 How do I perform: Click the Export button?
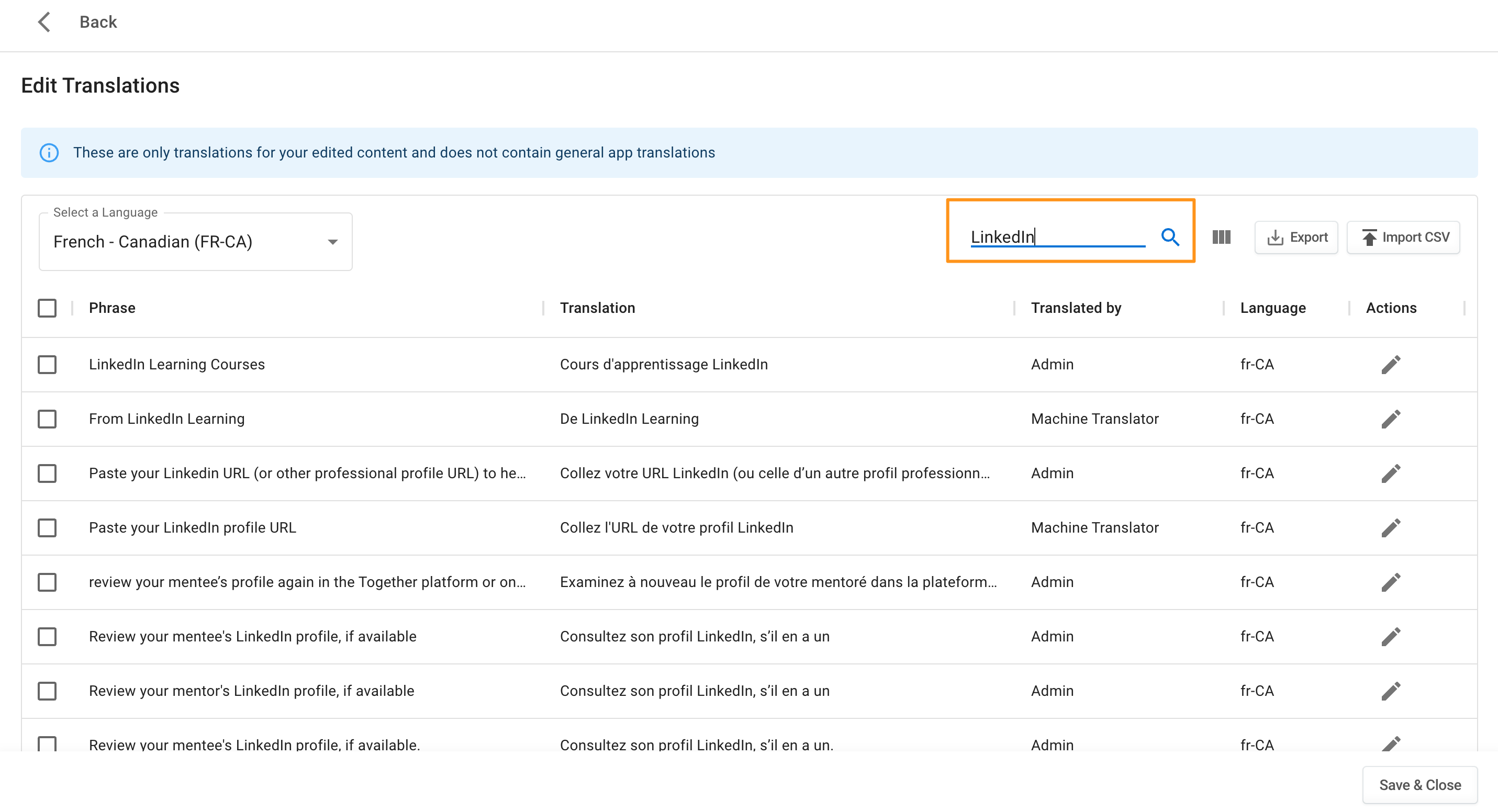1295,237
